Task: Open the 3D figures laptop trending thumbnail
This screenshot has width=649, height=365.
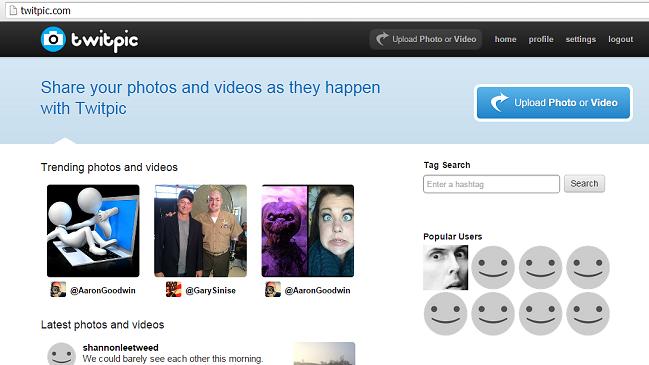Action: pyautogui.click(x=93, y=231)
